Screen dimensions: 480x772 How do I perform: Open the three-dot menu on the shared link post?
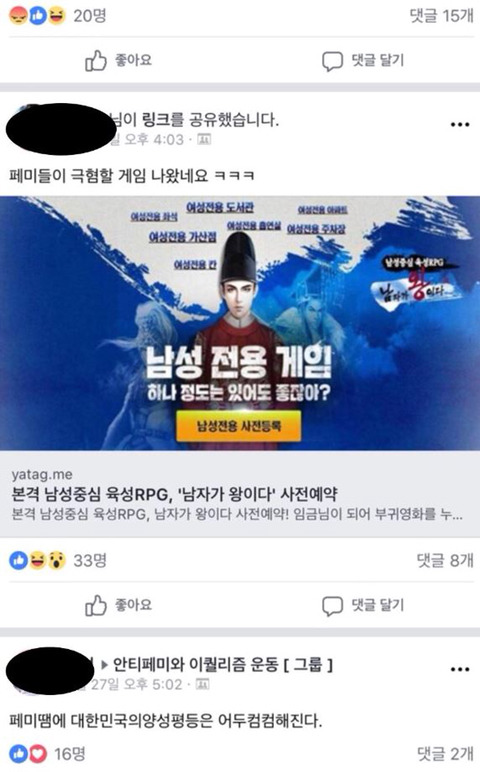[x=460, y=125]
